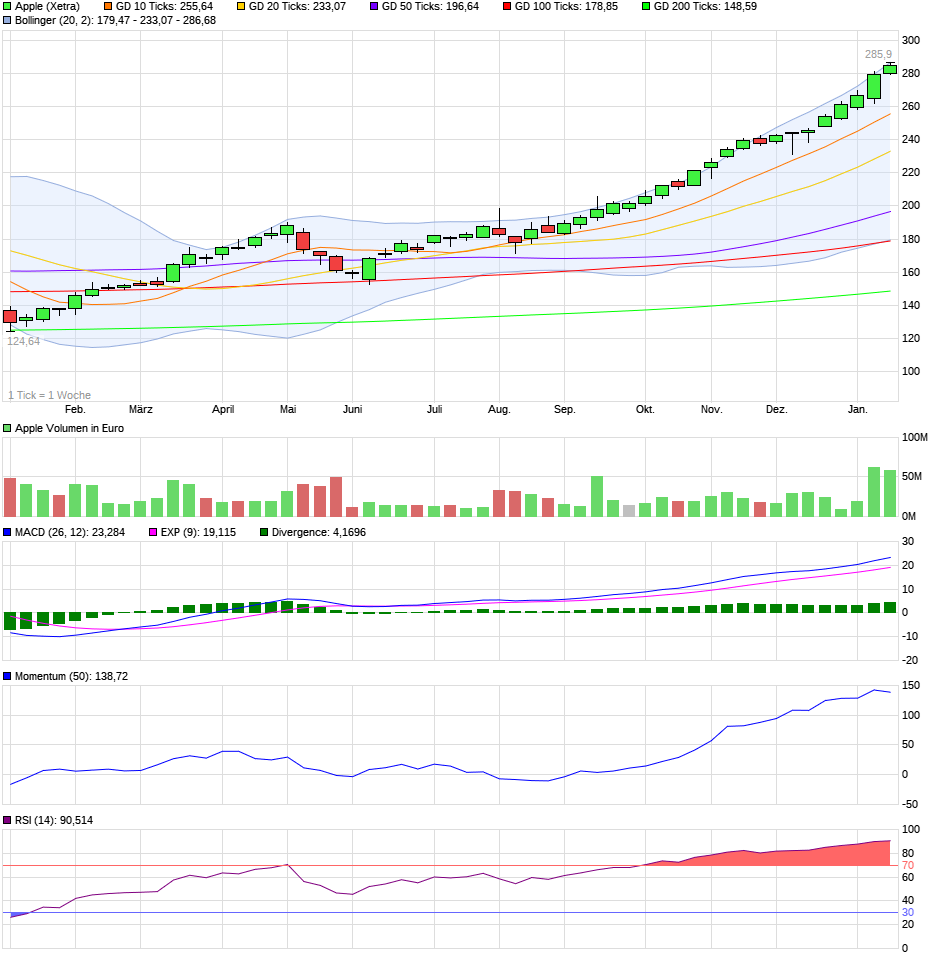
Task: Click the dark green Divergence swatch
Action: click(x=264, y=533)
